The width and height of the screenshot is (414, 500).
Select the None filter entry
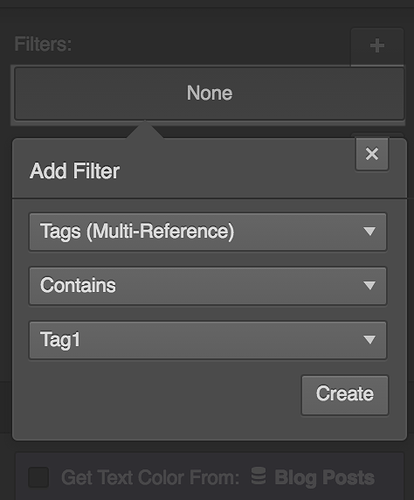[x=209, y=94]
